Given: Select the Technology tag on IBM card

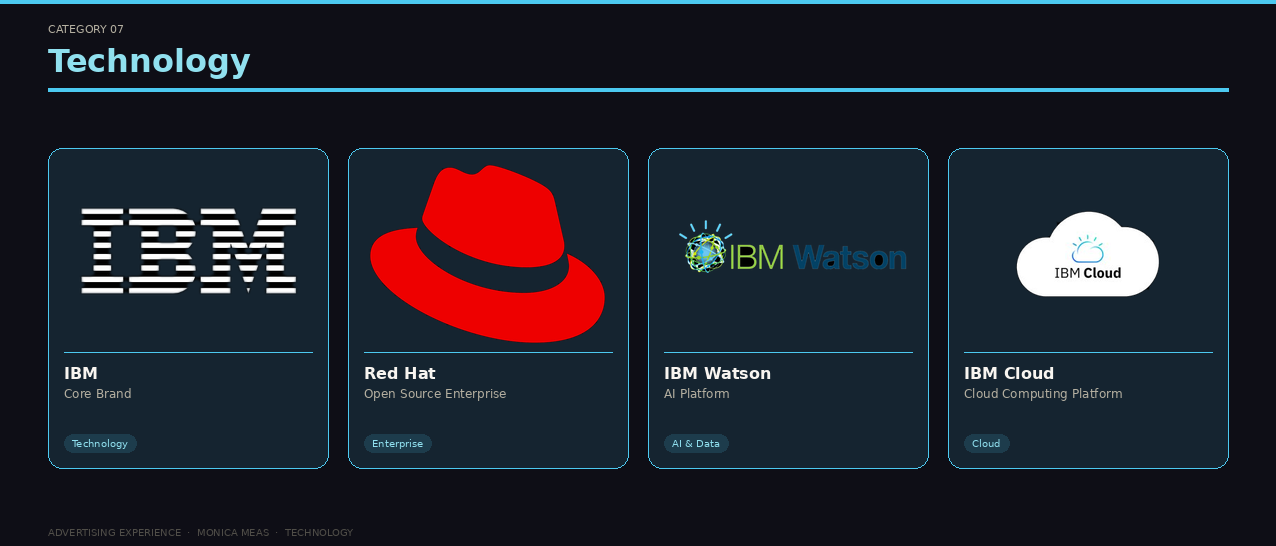Looking at the screenshot, I should (x=100, y=443).
